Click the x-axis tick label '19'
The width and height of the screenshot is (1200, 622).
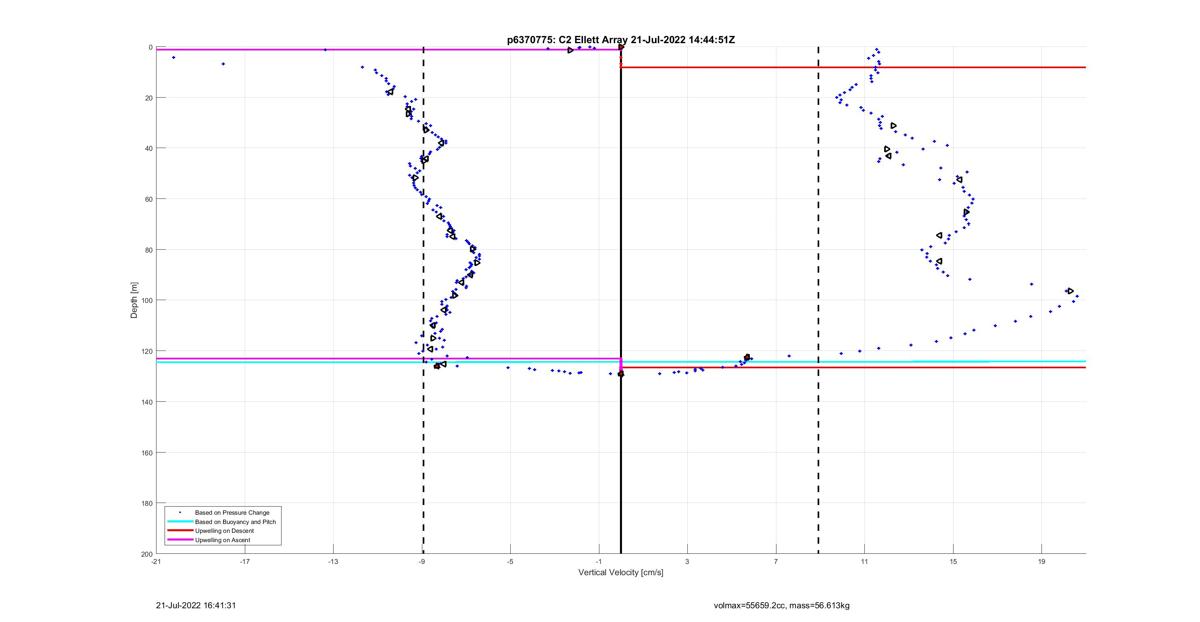click(1041, 561)
